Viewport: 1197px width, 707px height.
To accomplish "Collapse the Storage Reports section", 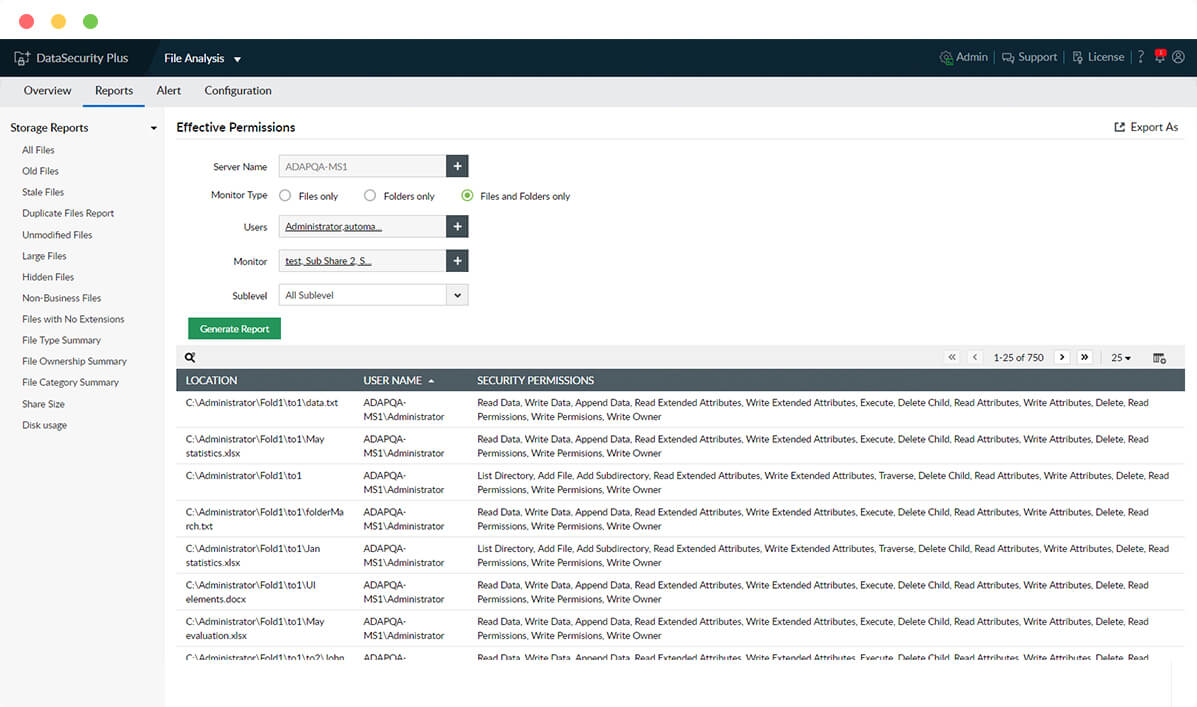I will [x=153, y=128].
